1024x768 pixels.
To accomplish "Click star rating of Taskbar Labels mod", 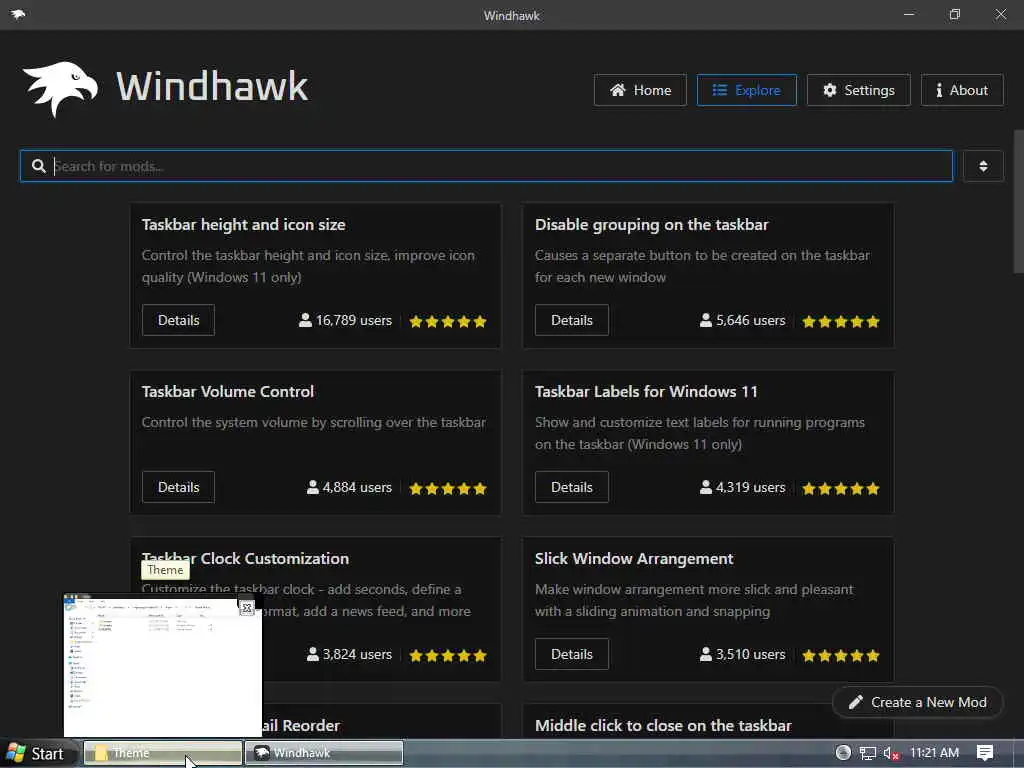I will [x=841, y=488].
